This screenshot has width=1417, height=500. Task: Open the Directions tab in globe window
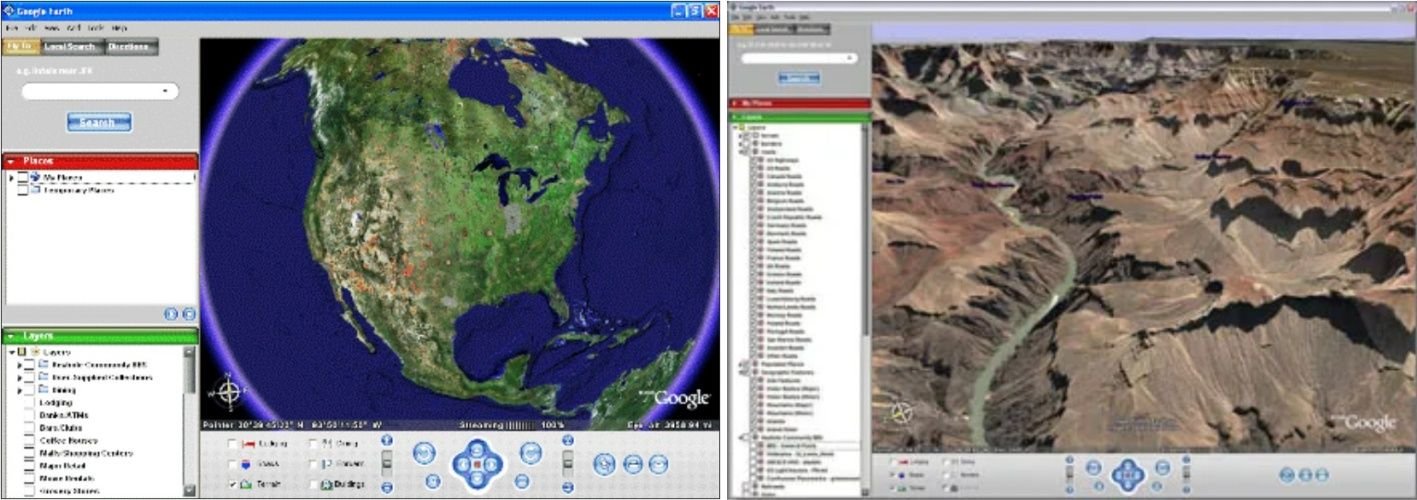click(128, 46)
